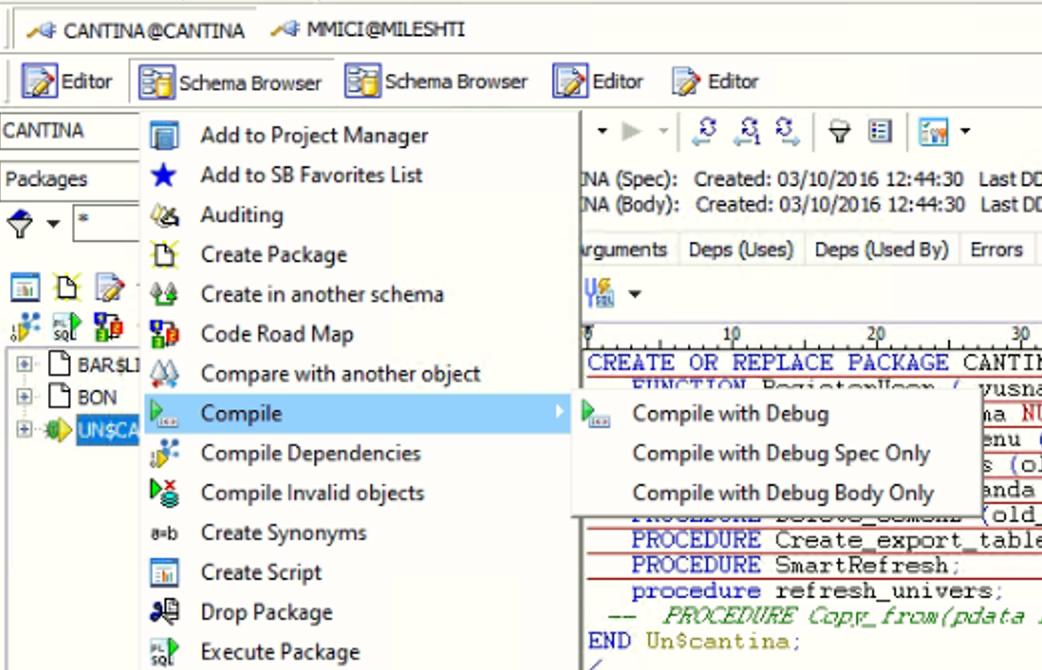Choose Create Synonyms
Screen dimensions: 1042x670
[283, 533]
